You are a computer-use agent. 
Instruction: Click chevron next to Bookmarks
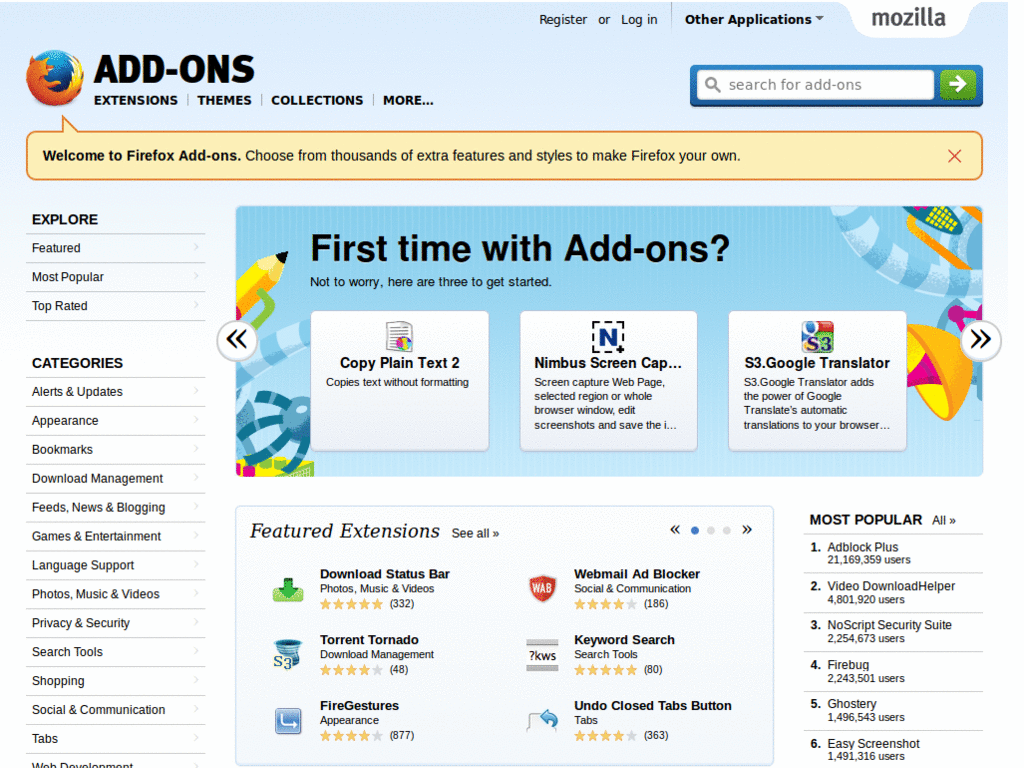[x=196, y=448]
